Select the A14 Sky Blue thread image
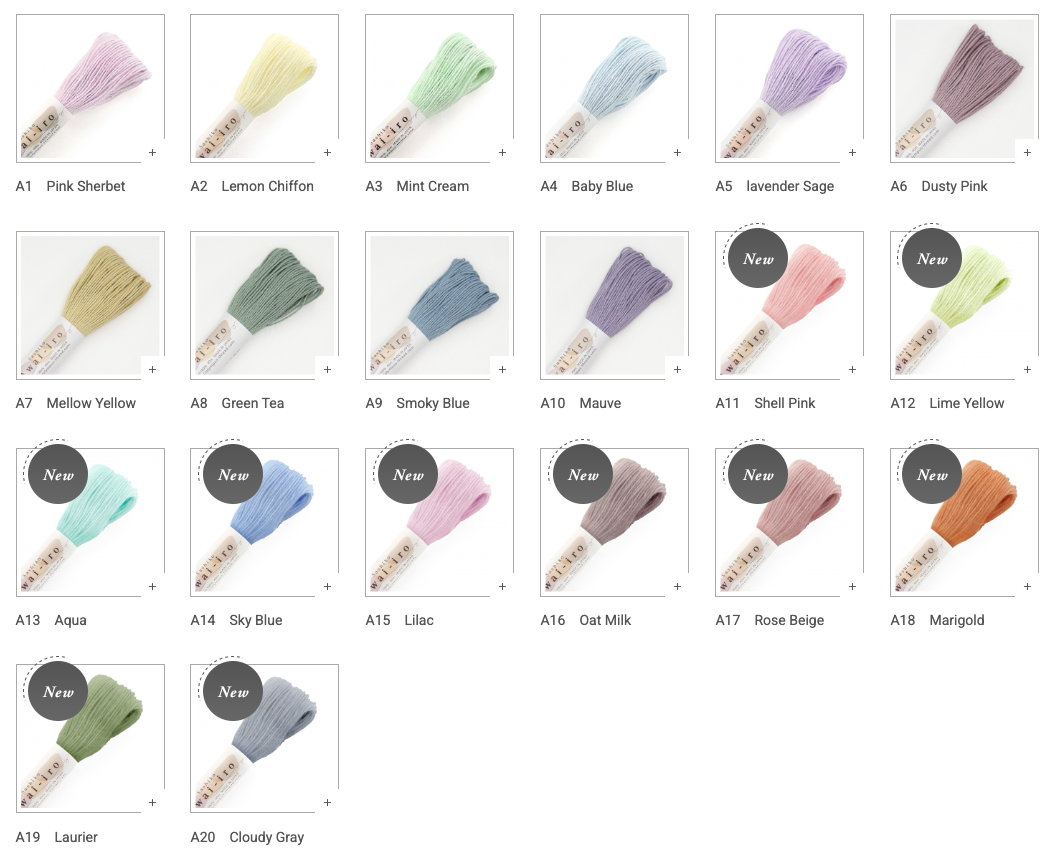Viewport: 1049px width, 849px height. pos(264,522)
